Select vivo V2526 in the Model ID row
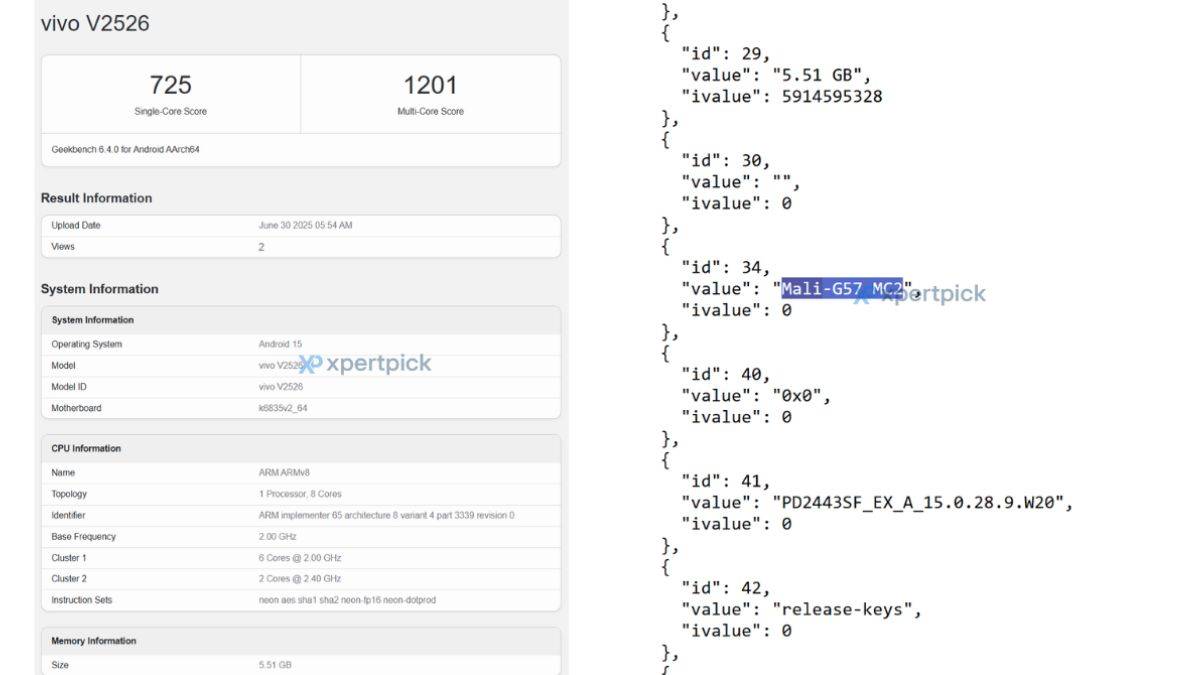 tap(281, 386)
